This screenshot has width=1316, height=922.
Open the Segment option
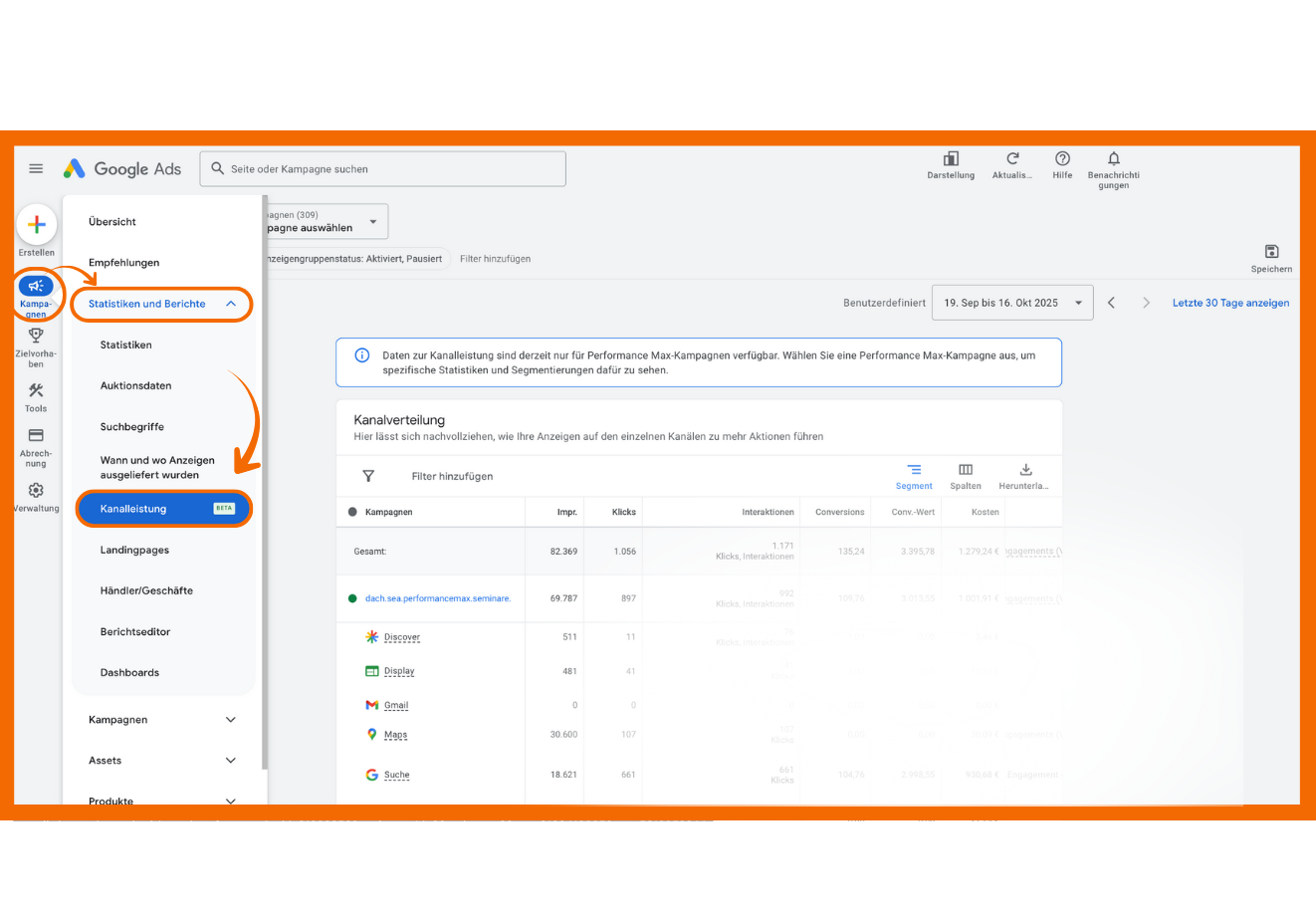point(914,470)
